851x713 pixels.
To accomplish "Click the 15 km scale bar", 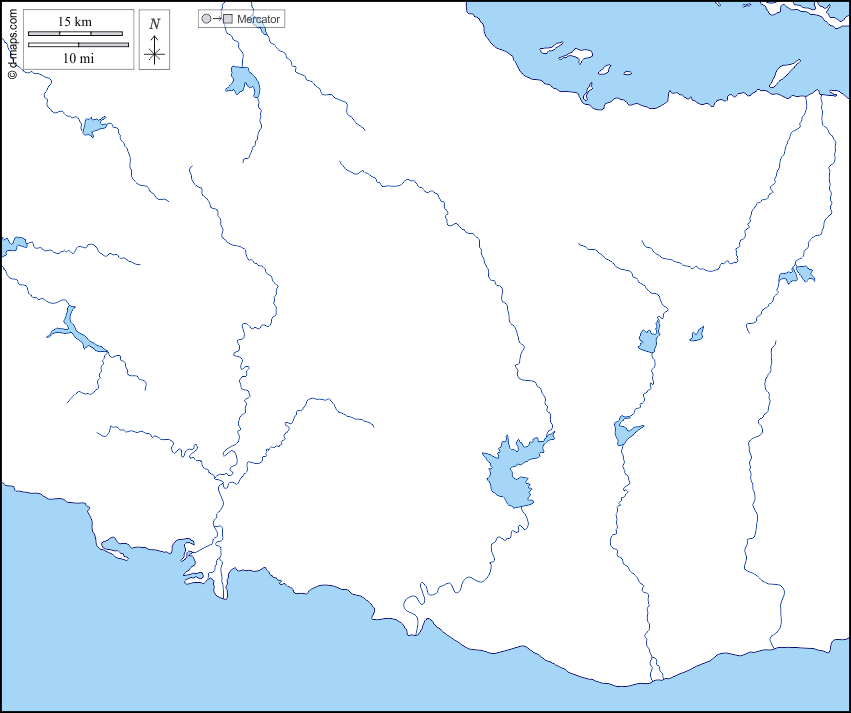I will pyautogui.click(x=75, y=34).
